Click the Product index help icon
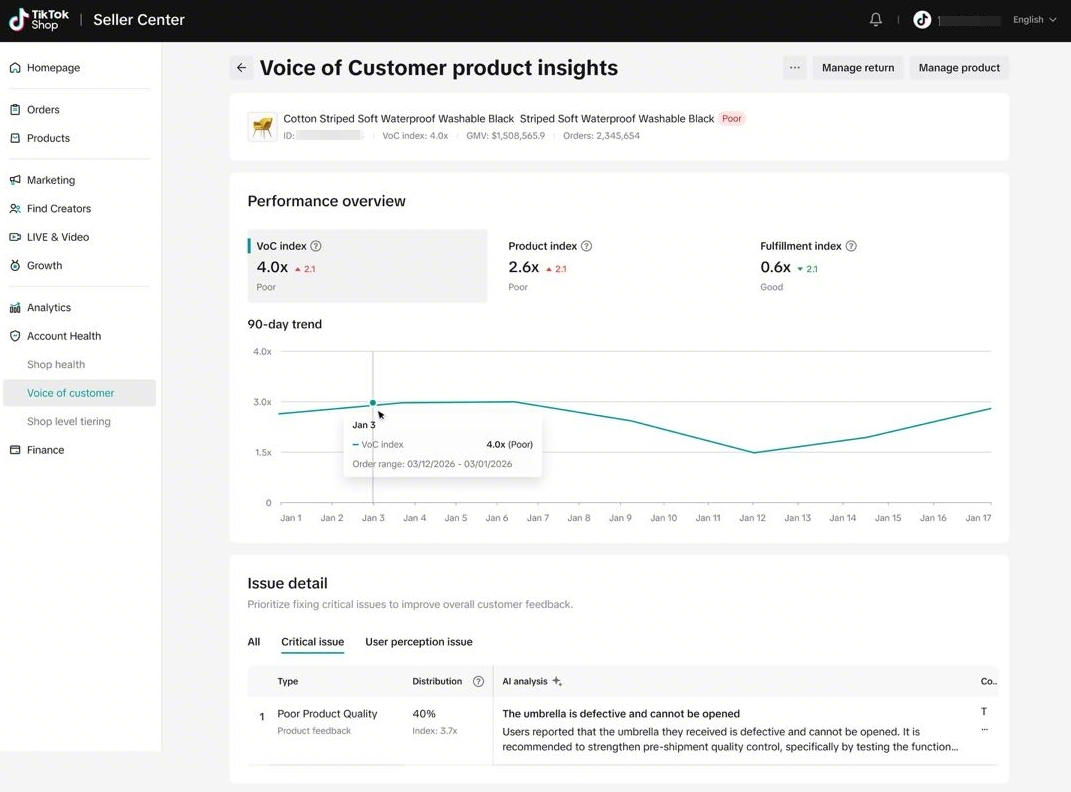 pos(586,246)
